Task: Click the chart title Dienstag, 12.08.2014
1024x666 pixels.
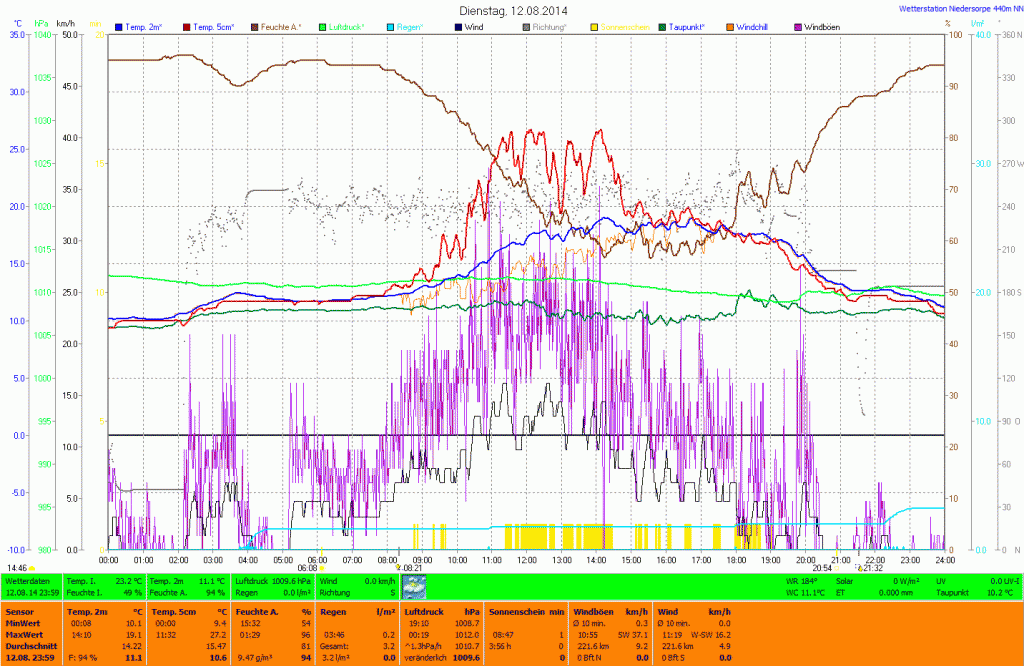Action: click(x=512, y=9)
